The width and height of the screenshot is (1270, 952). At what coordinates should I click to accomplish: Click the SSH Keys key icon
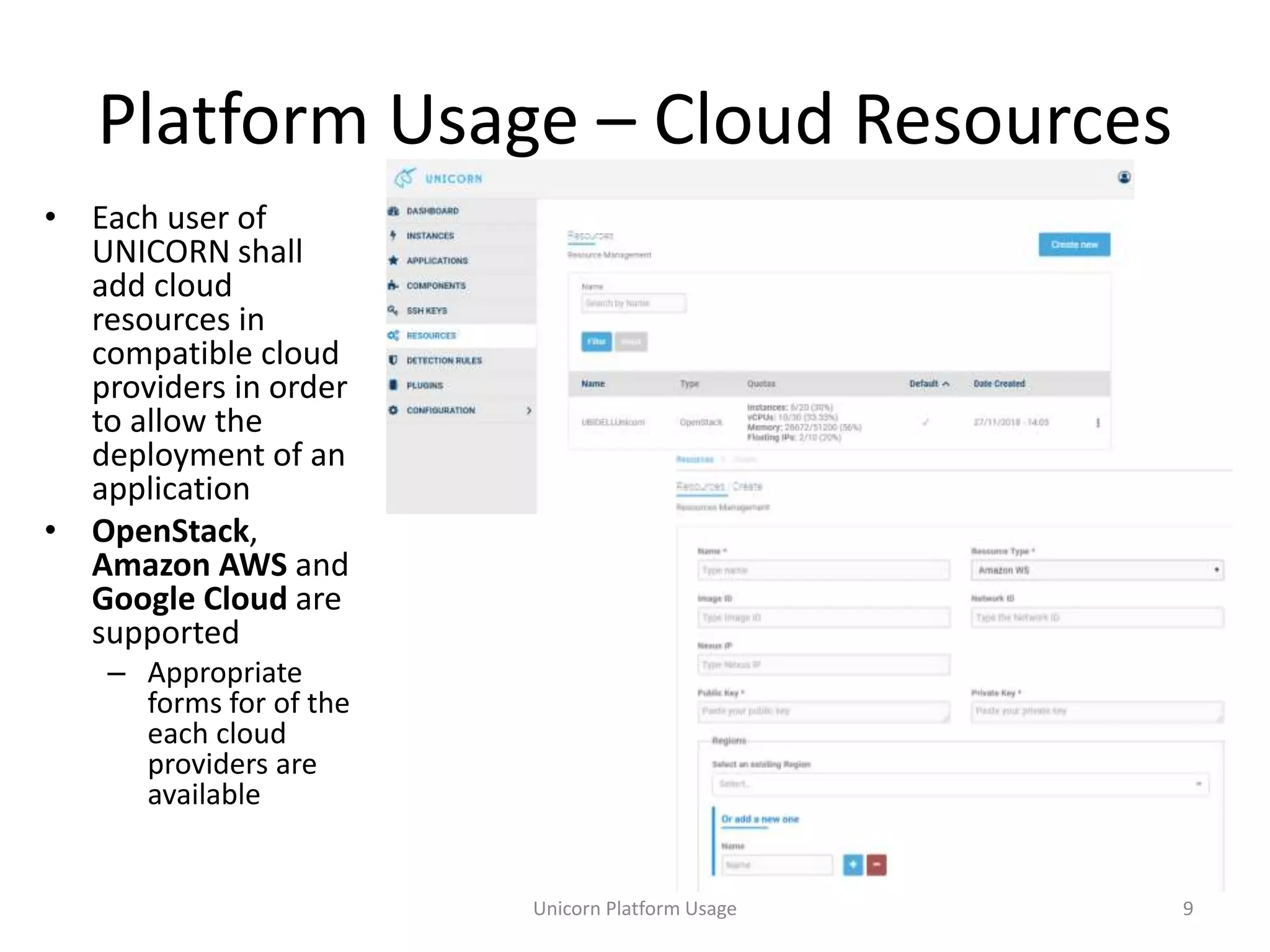click(393, 310)
